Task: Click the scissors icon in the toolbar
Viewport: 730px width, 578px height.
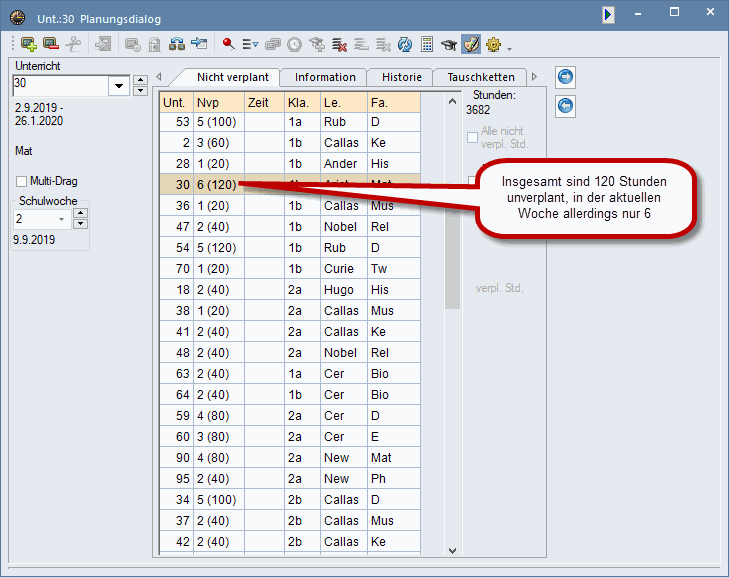Action: click(73, 44)
